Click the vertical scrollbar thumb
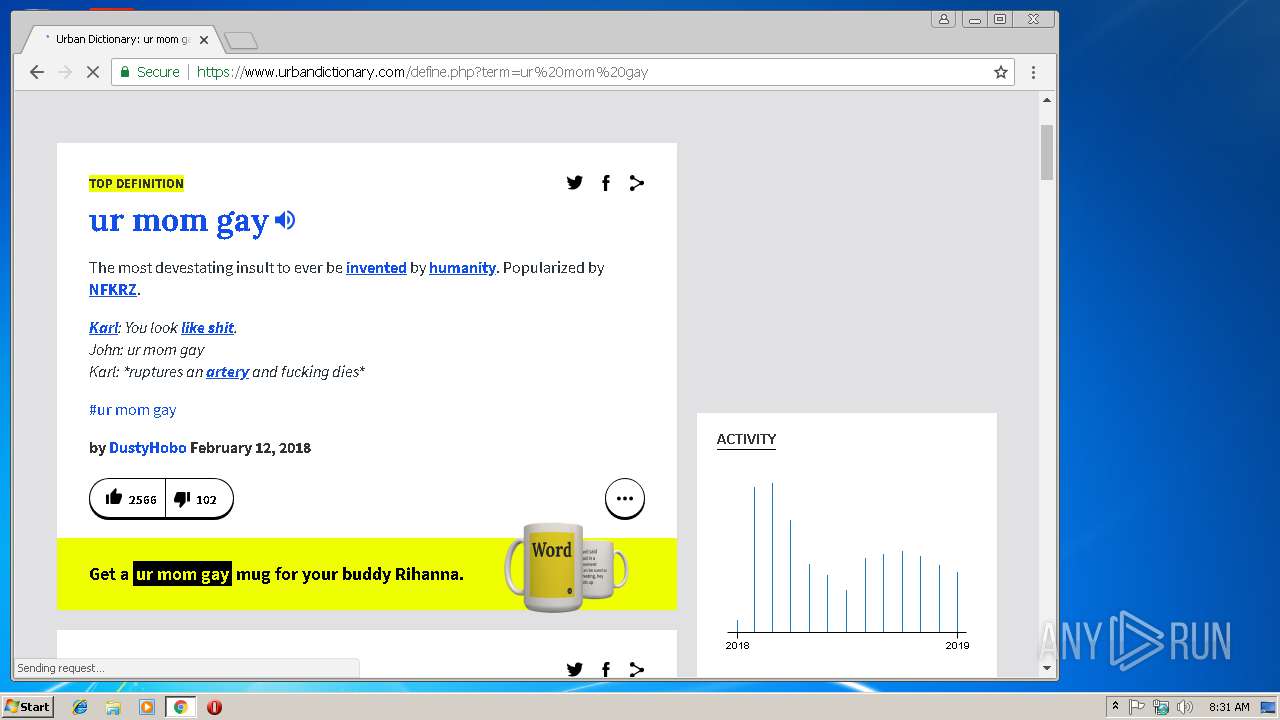The image size is (1280, 720). point(1047,152)
